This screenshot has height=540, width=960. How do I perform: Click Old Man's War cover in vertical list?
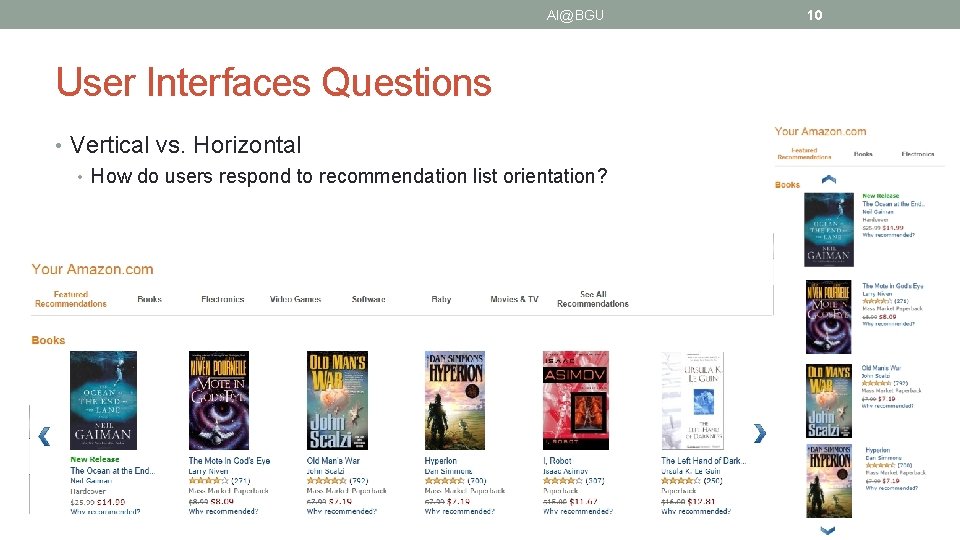point(829,401)
